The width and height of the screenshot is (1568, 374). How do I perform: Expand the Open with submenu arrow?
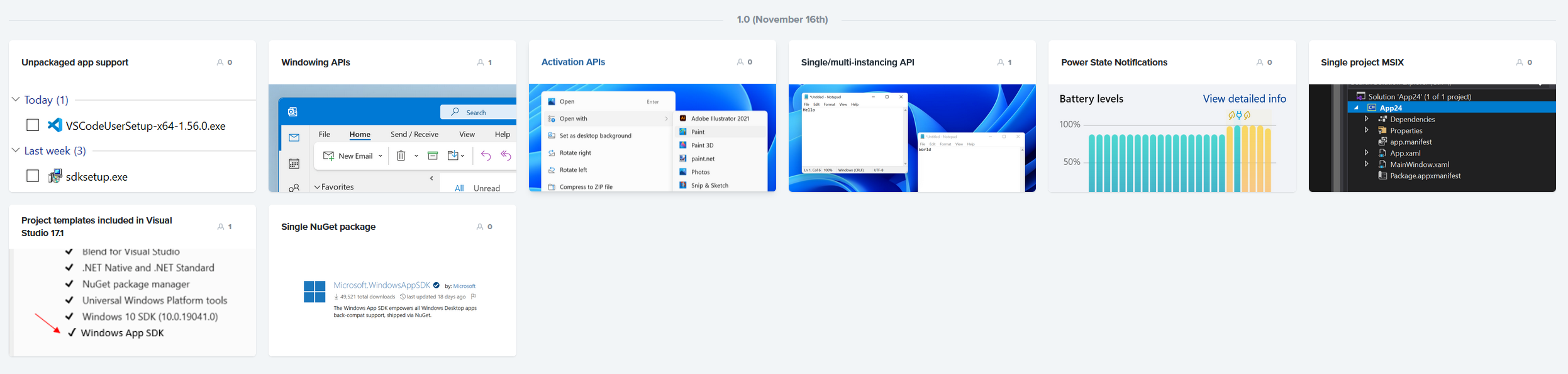coord(667,118)
